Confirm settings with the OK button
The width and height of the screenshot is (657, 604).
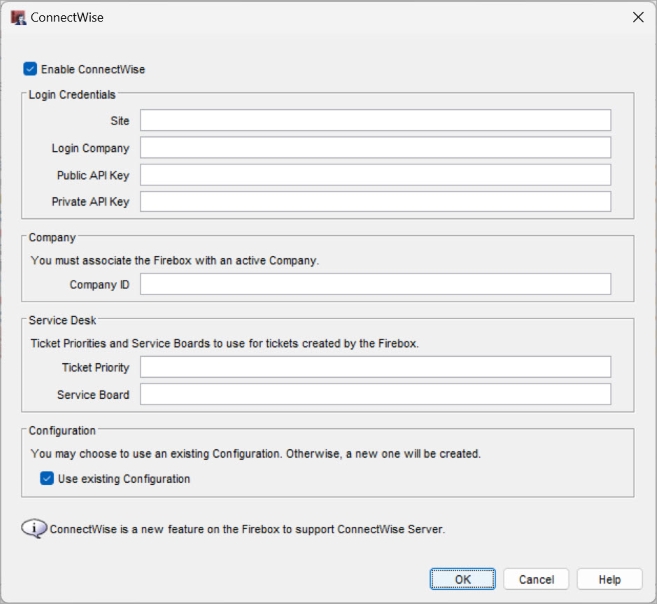(x=463, y=579)
